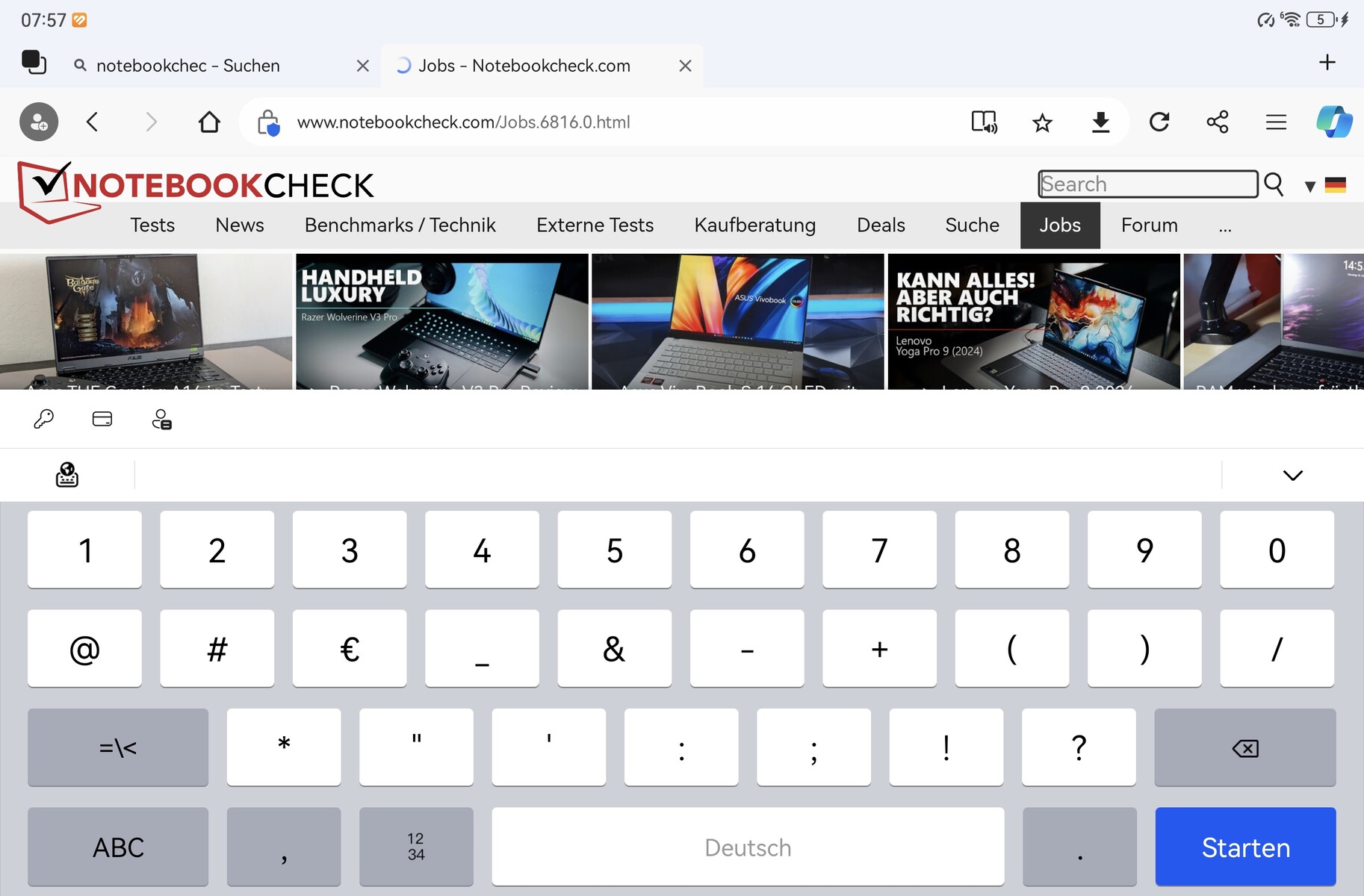The height and width of the screenshot is (896, 1364).
Task: Tap the exclamation mark key
Action: 946,747
